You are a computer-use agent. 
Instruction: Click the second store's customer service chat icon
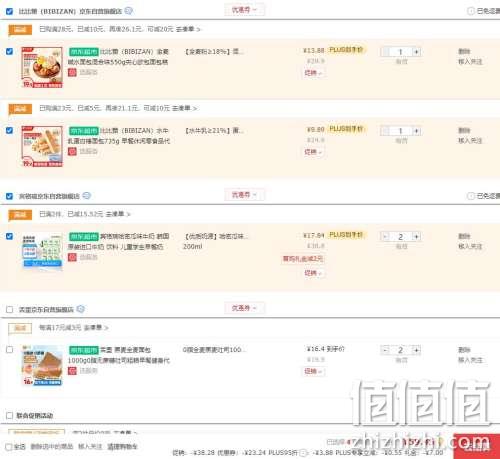(x=86, y=196)
